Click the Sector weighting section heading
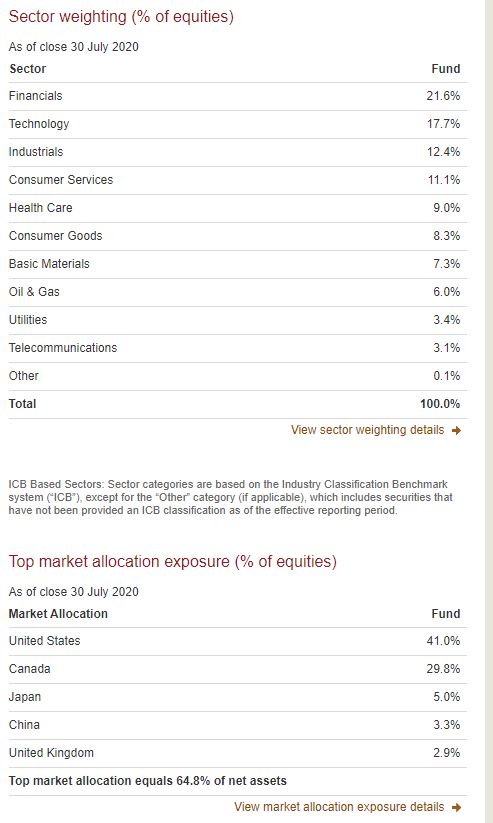This screenshot has width=493, height=823. (121, 17)
